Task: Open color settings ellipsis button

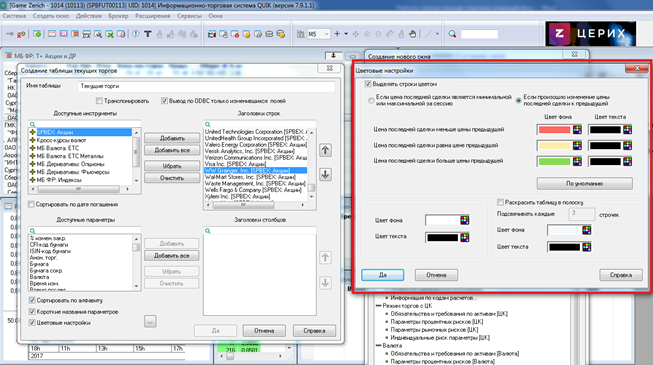Action: click(x=150, y=322)
